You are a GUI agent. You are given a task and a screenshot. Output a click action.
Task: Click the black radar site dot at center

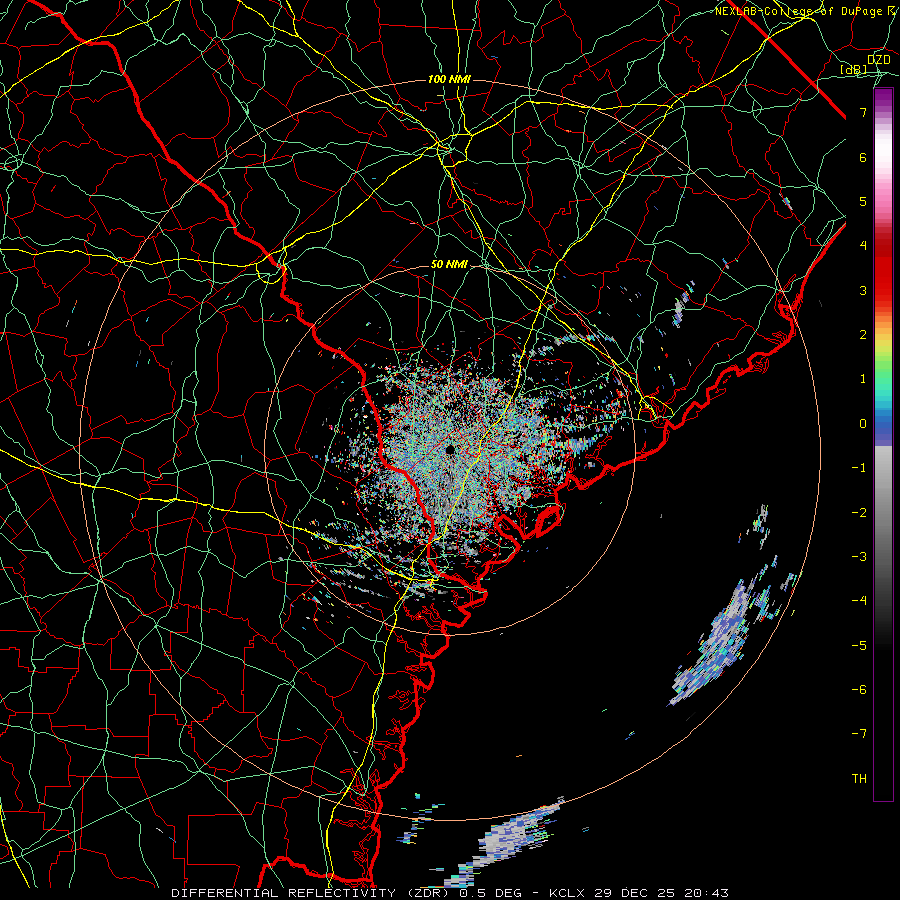point(450,449)
